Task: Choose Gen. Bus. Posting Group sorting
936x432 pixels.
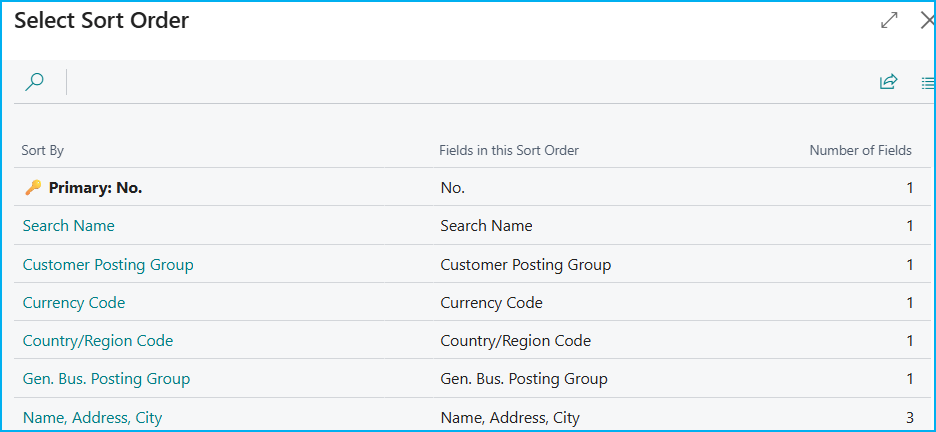Action: click(x=106, y=379)
